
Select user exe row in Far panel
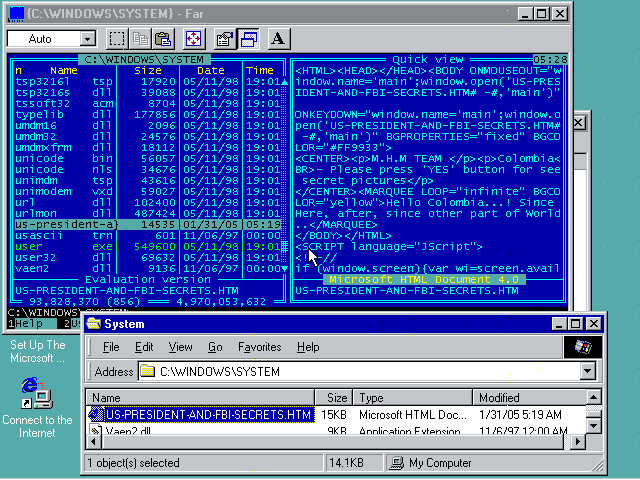[148, 247]
